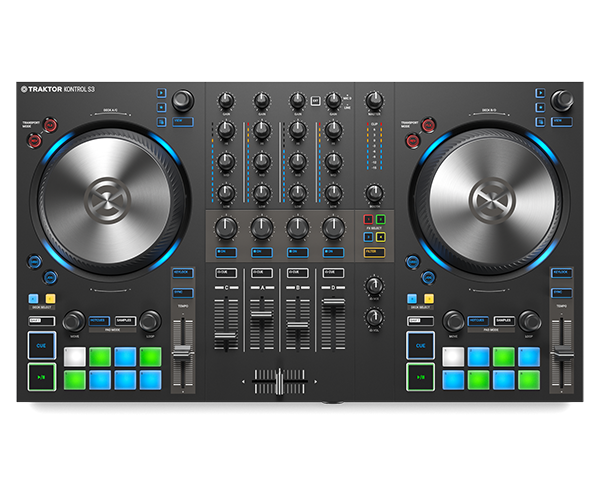Screen dimensions: 600x480
Task: Tap the EXT input button
Action: (315, 101)
